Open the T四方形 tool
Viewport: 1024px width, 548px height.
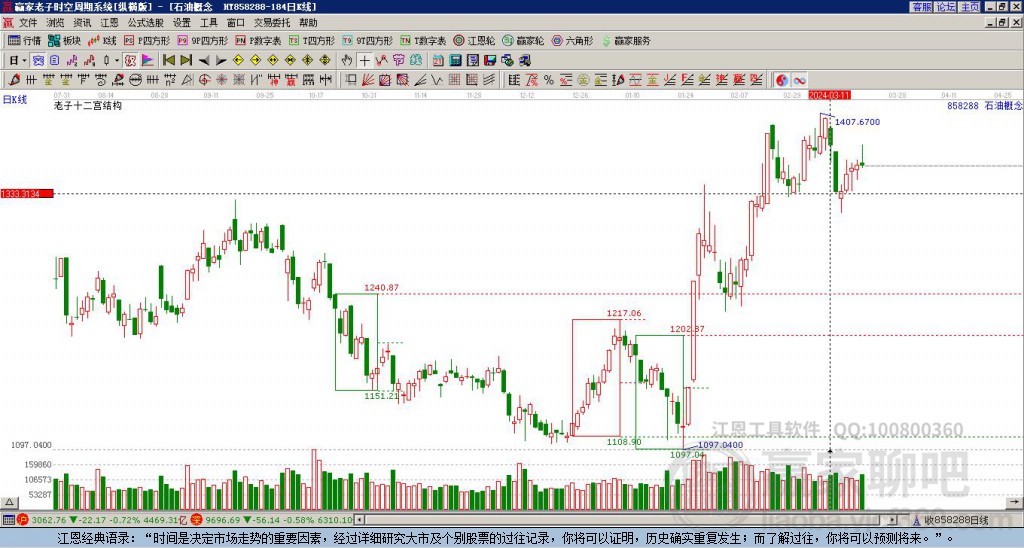(x=312, y=40)
